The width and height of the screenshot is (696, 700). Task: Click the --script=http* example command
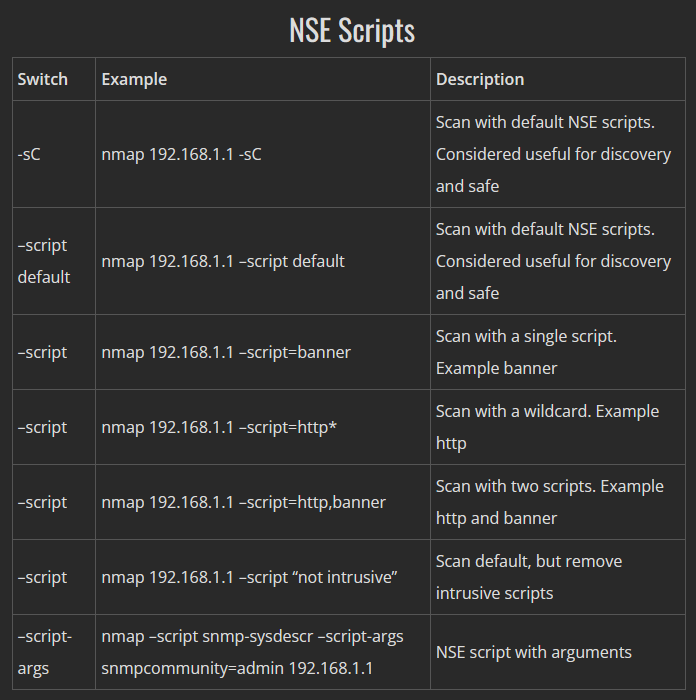219,427
